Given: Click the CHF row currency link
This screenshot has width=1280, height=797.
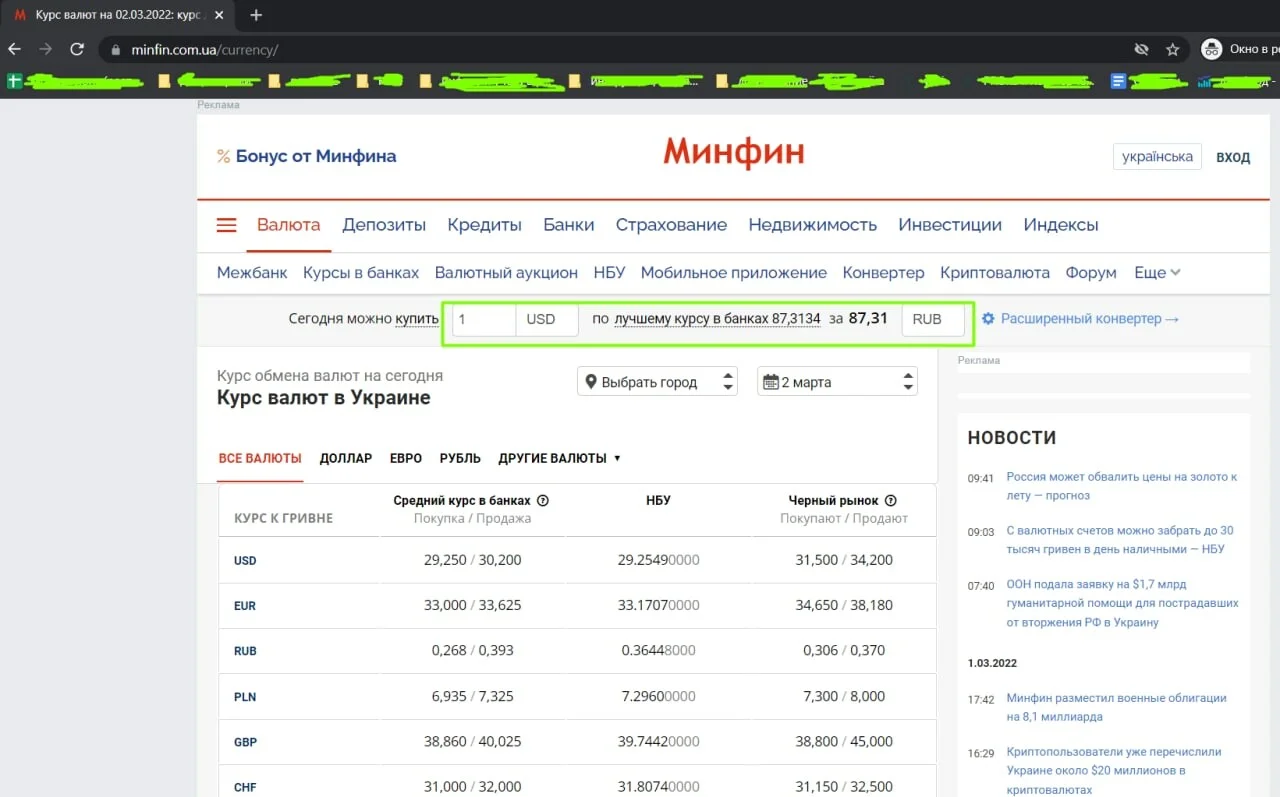Looking at the screenshot, I should (x=245, y=788).
